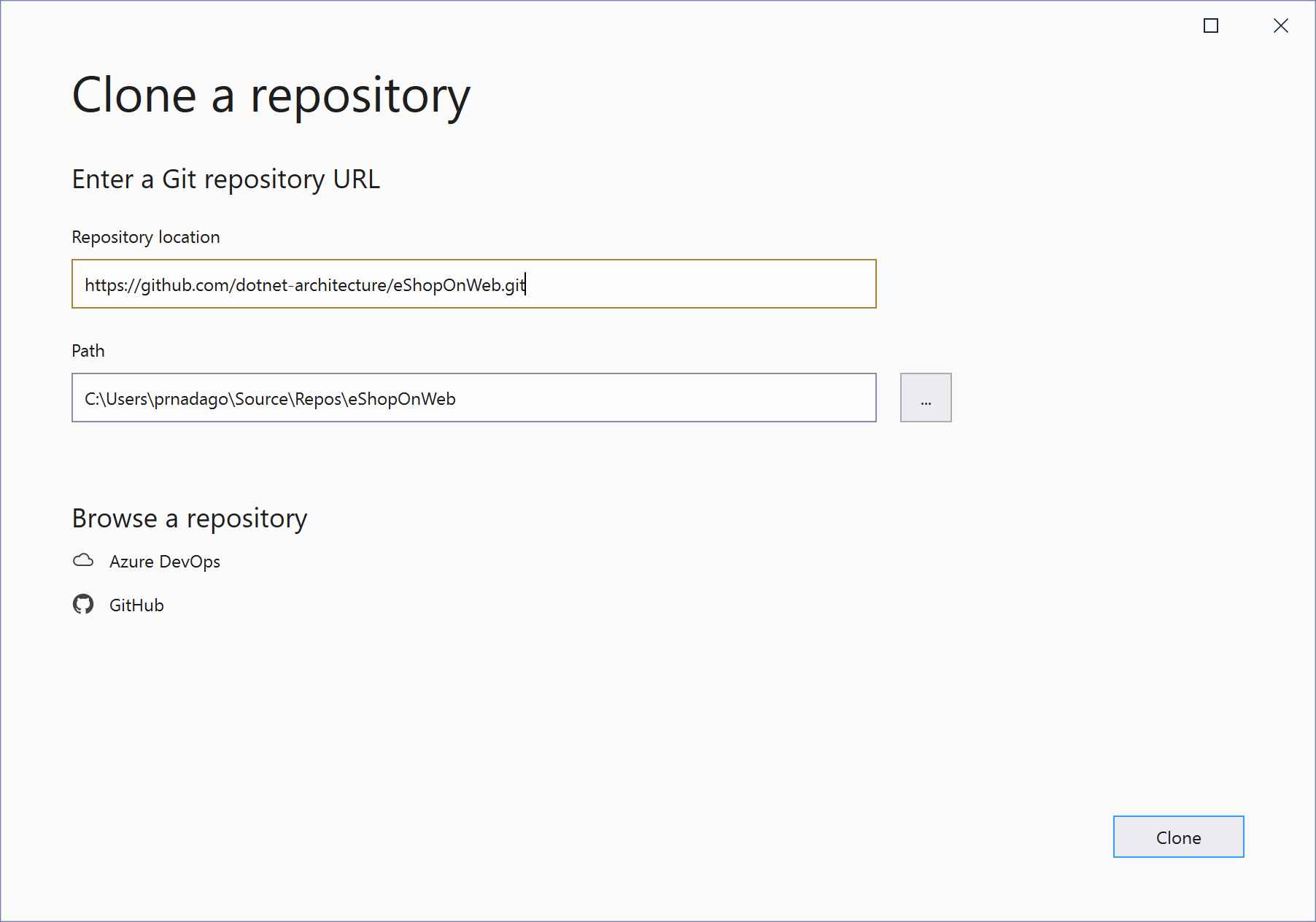Click the Clone a repository title
The width and height of the screenshot is (1316, 922).
point(271,93)
